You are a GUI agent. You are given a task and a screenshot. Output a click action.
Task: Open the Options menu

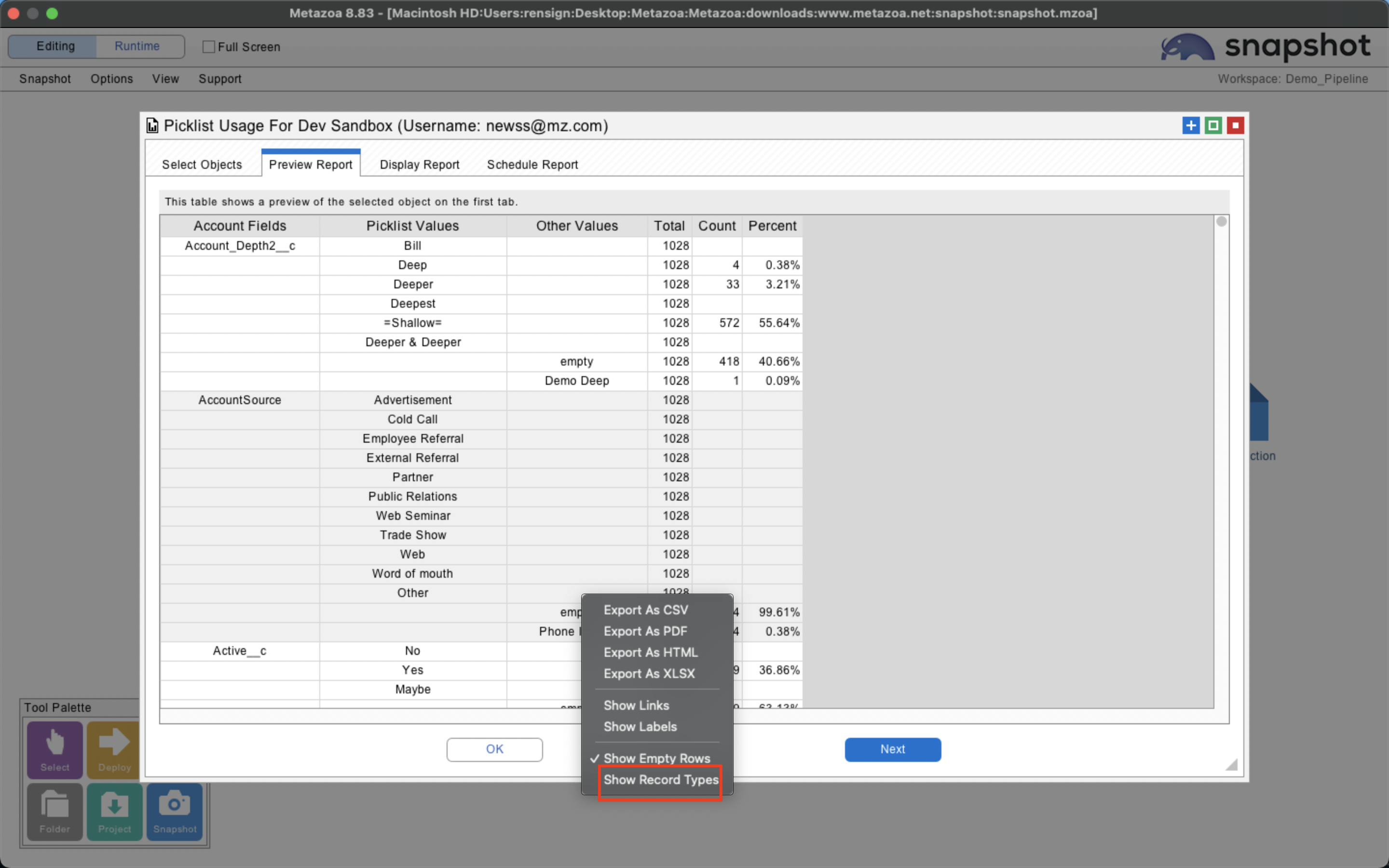(x=111, y=79)
